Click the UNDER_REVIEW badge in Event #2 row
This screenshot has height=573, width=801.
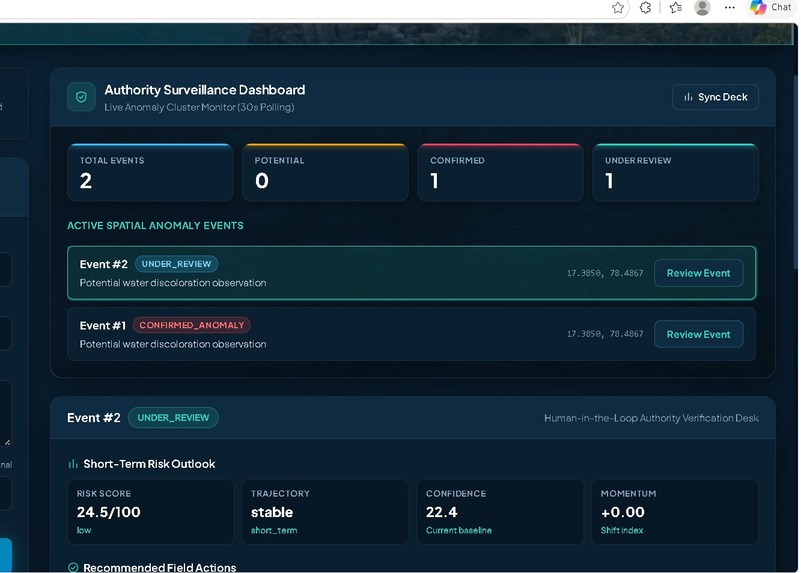click(176, 264)
